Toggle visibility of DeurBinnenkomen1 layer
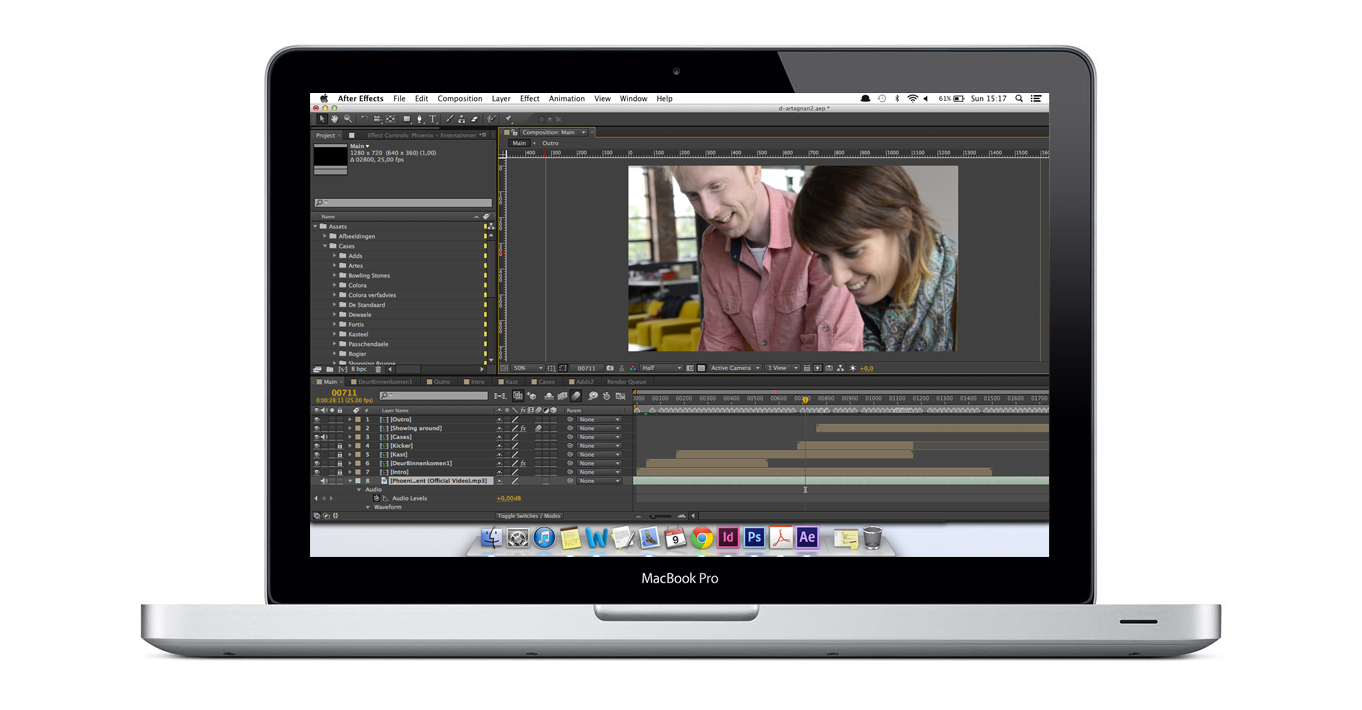Screen dimensions: 1362x710 coord(317,464)
